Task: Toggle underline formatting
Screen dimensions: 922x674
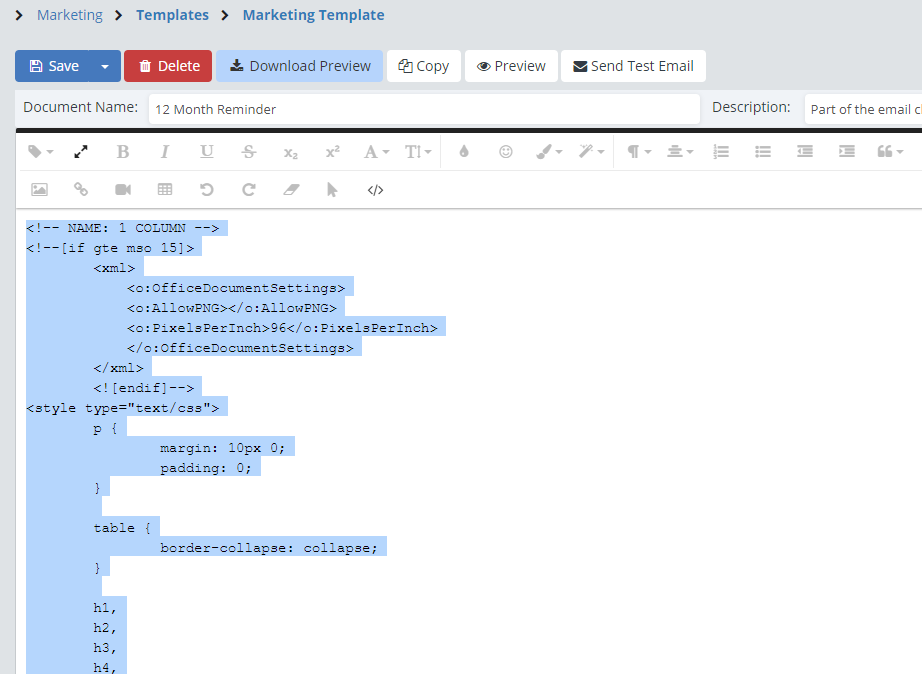Action: [x=207, y=152]
